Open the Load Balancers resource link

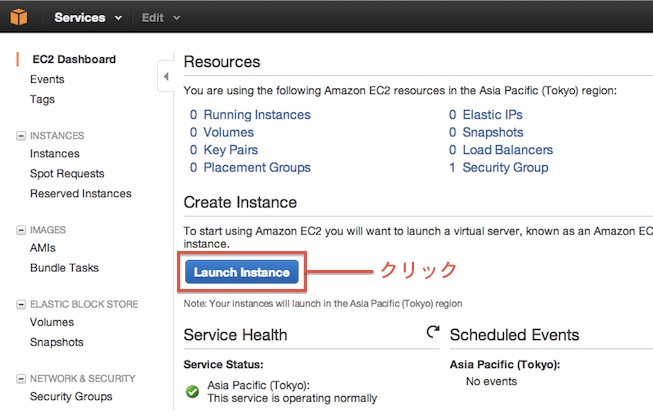point(507,150)
